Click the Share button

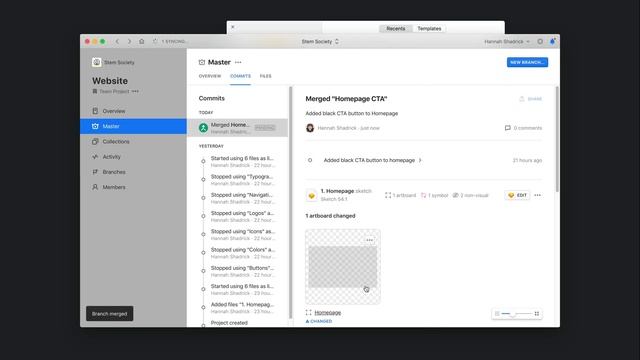point(531,99)
